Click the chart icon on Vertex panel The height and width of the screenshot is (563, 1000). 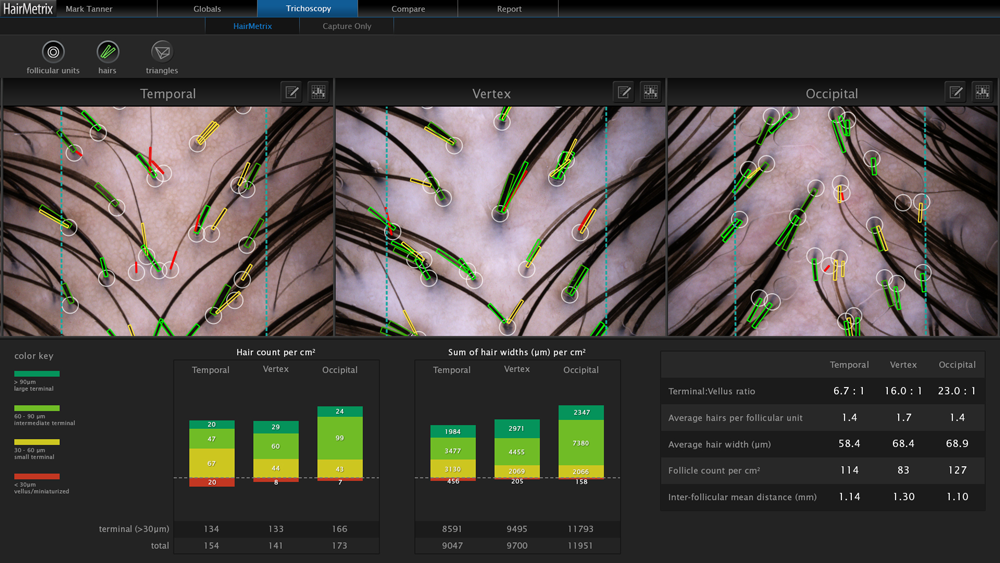(650, 92)
